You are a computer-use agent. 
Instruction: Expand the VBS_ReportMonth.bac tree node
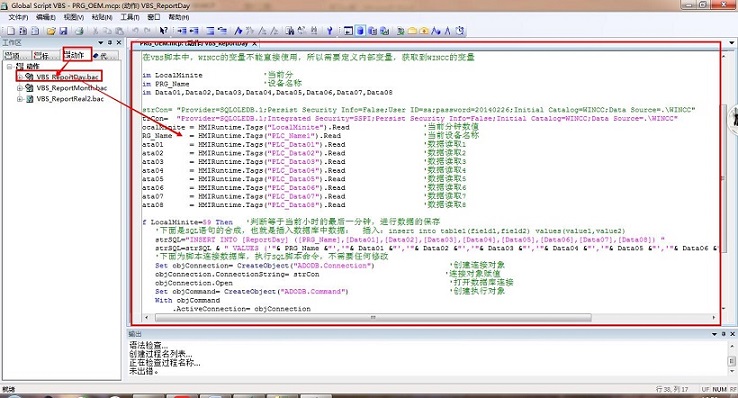[20, 88]
